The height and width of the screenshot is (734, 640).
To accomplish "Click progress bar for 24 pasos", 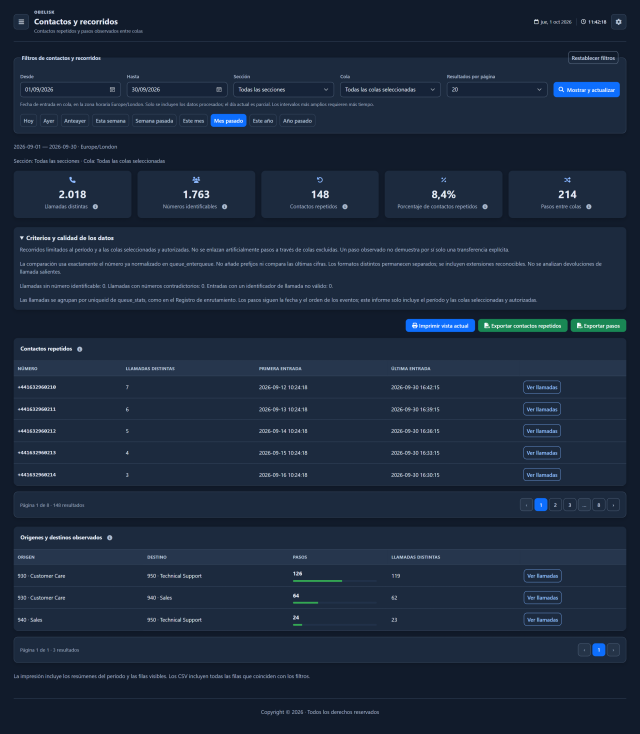I will tap(334, 624).
